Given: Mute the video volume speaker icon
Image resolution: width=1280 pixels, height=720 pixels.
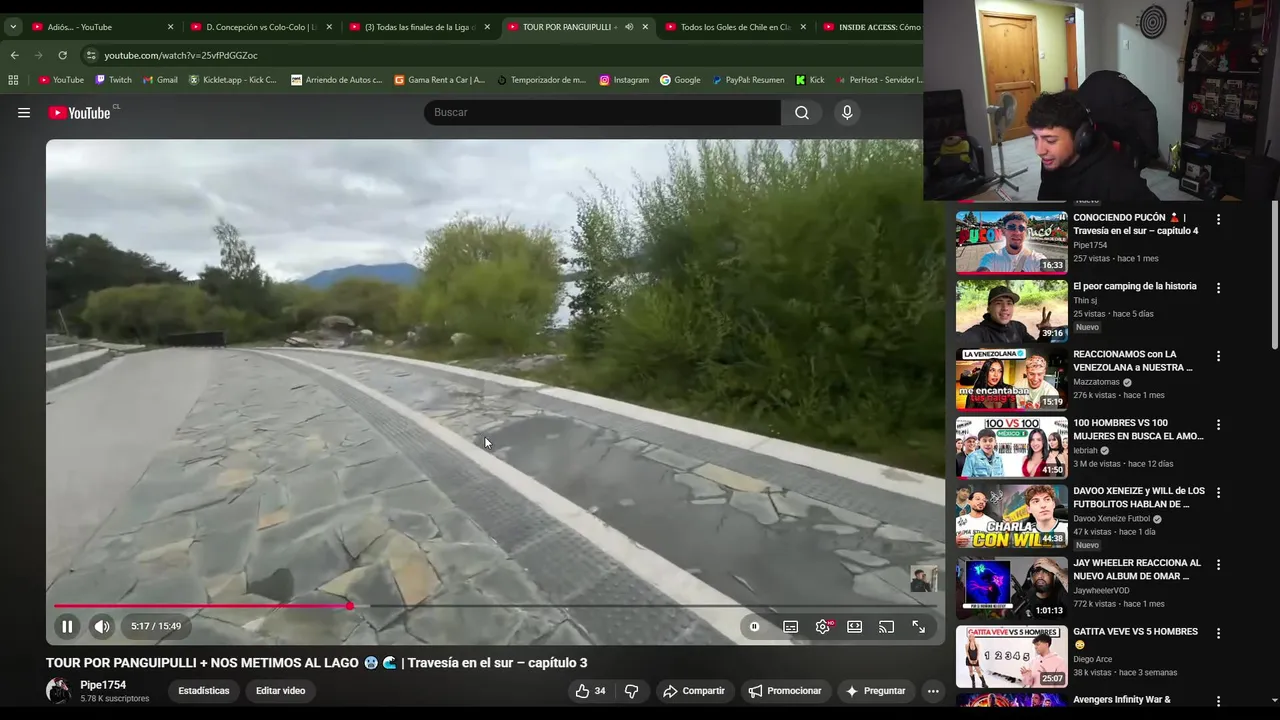Looking at the screenshot, I should click(102, 627).
